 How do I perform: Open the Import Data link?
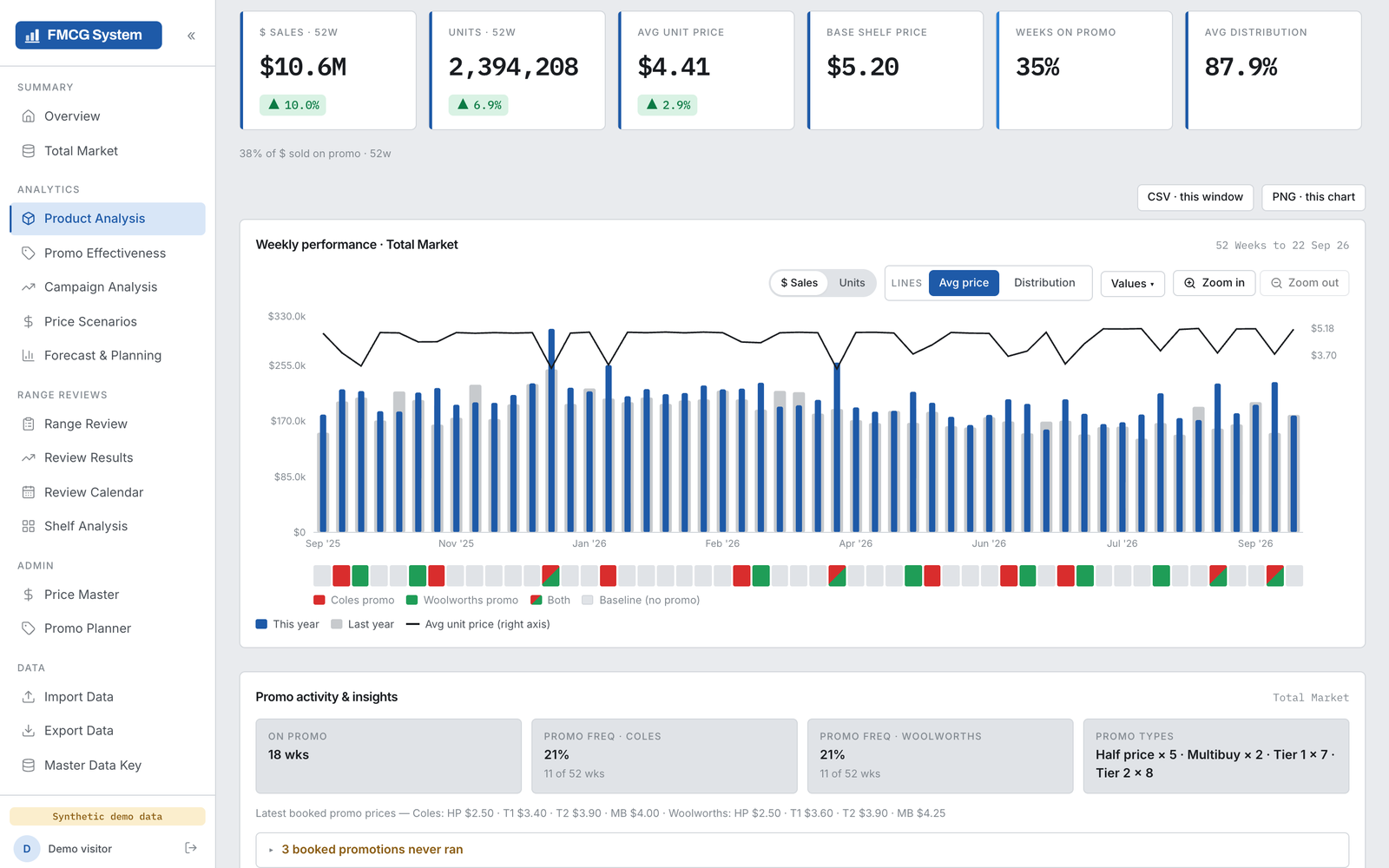(108, 697)
